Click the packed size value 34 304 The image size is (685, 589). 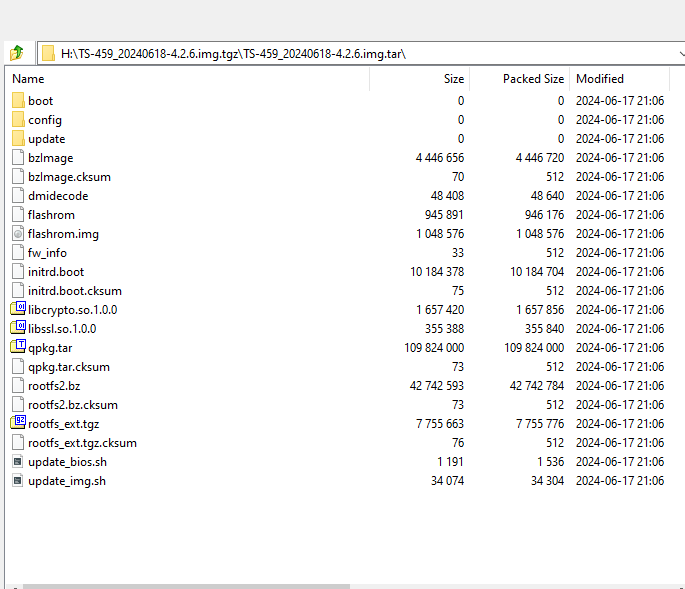[x=547, y=481]
